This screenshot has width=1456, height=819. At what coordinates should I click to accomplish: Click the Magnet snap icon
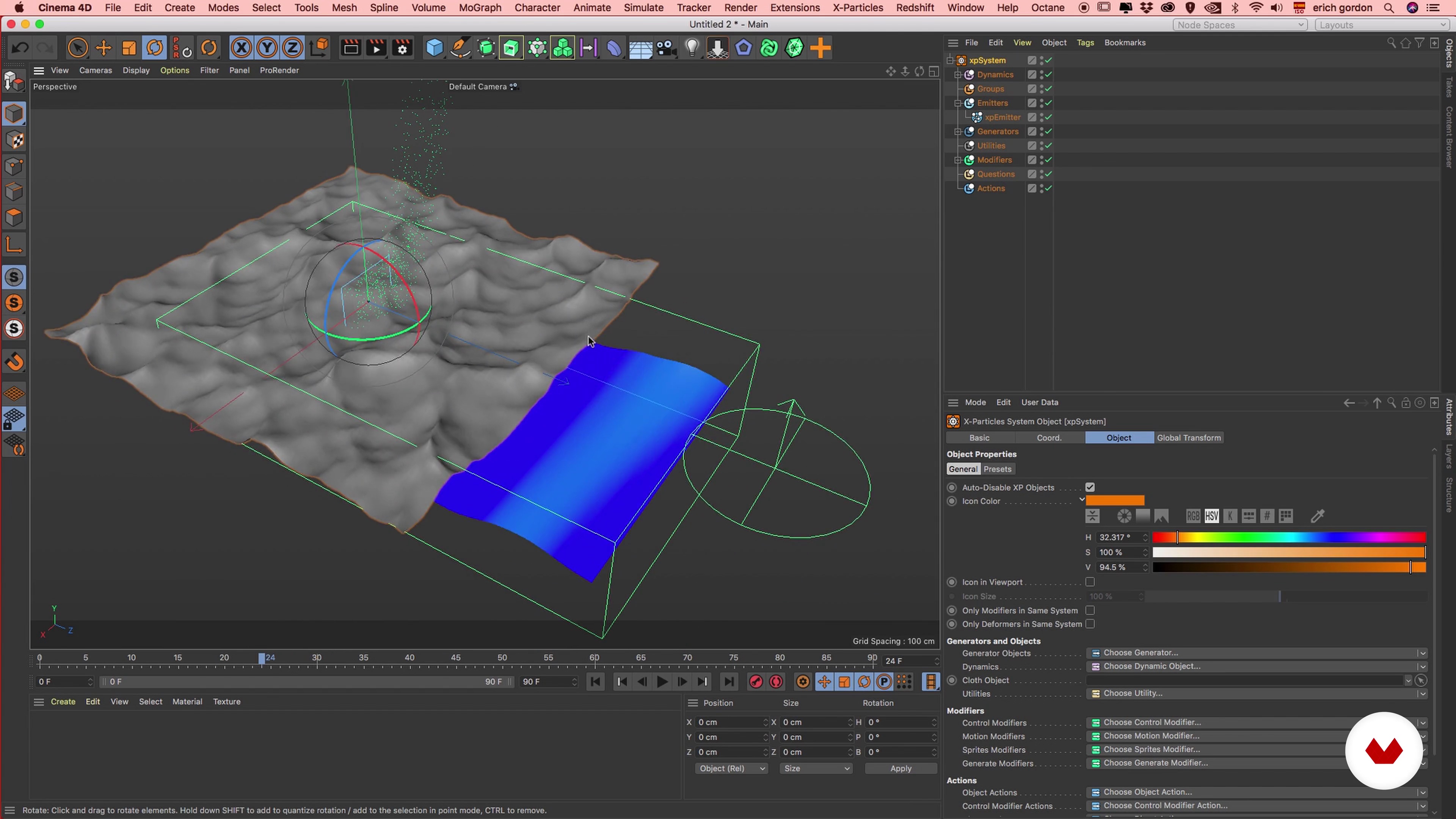[14, 362]
